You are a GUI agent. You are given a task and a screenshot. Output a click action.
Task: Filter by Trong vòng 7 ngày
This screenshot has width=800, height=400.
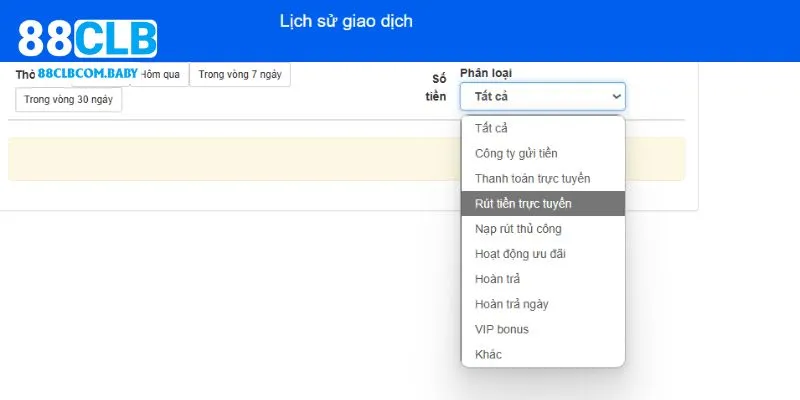[240, 74]
